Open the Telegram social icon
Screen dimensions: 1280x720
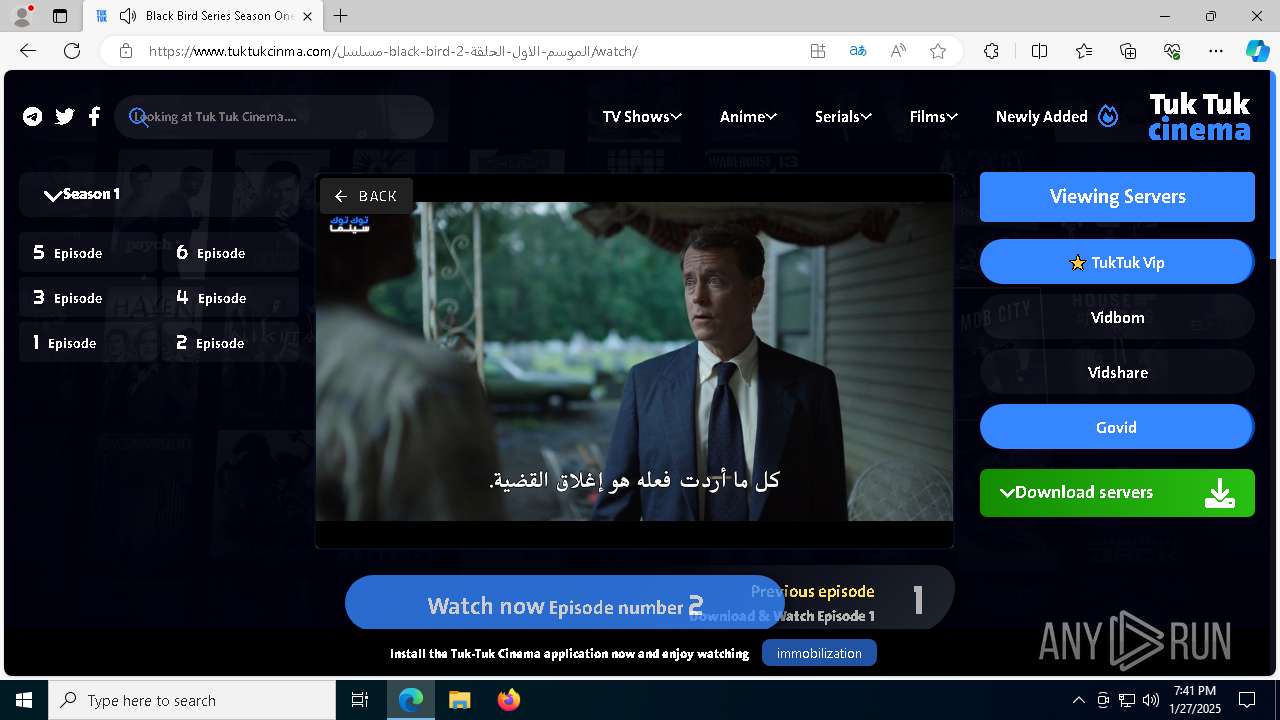point(33,117)
